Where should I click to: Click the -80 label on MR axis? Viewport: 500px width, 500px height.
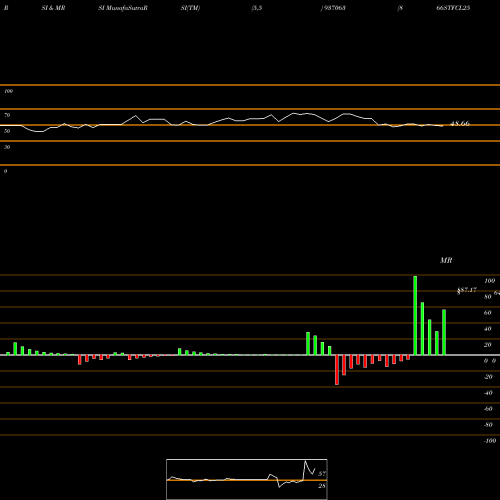pos(488,425)
